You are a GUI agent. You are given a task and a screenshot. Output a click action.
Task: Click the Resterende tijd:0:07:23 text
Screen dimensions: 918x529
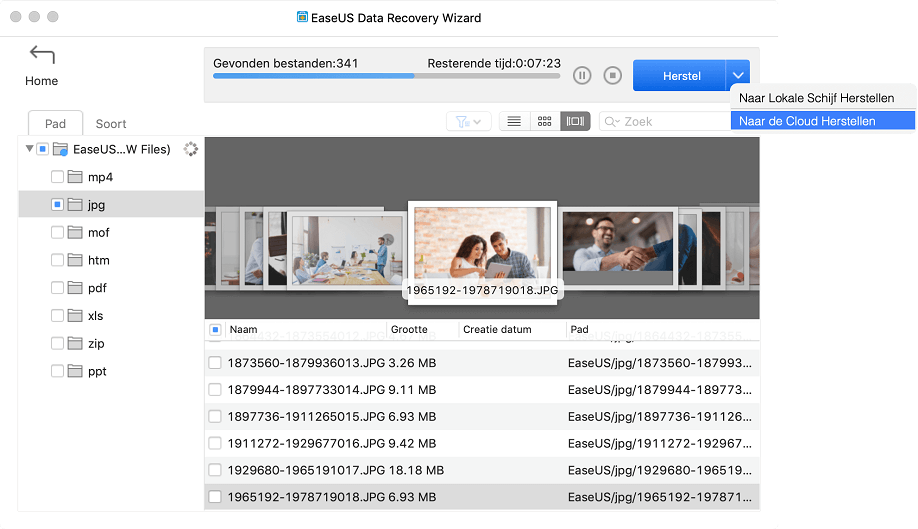coord(494,63)
